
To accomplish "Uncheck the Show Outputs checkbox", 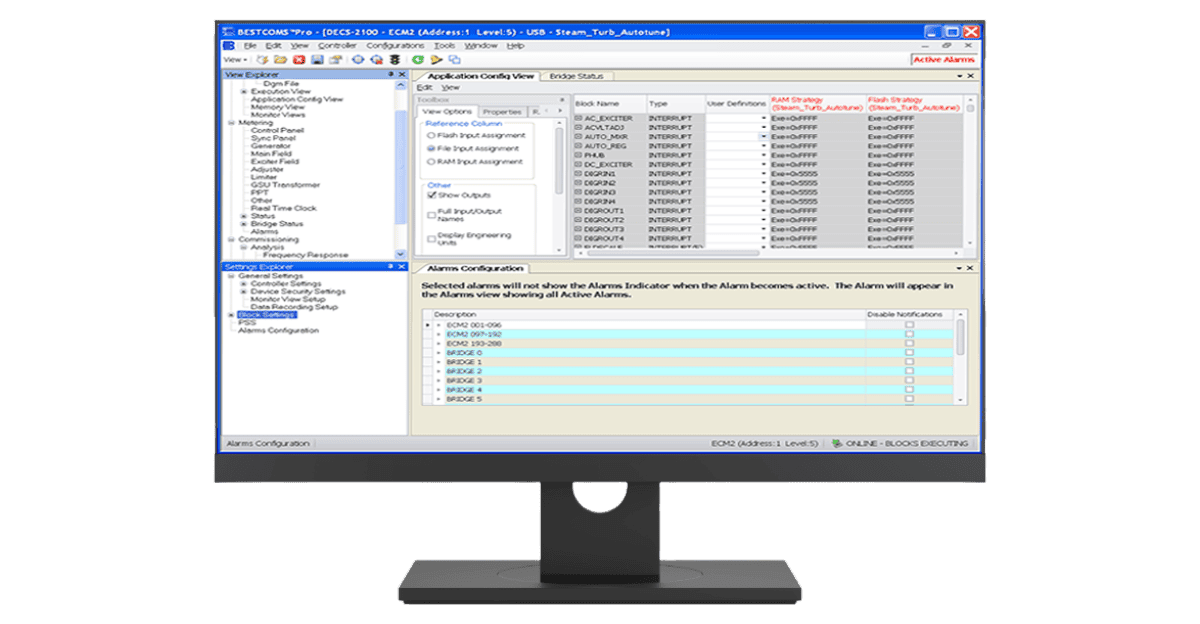I will [x=431, y=196].
